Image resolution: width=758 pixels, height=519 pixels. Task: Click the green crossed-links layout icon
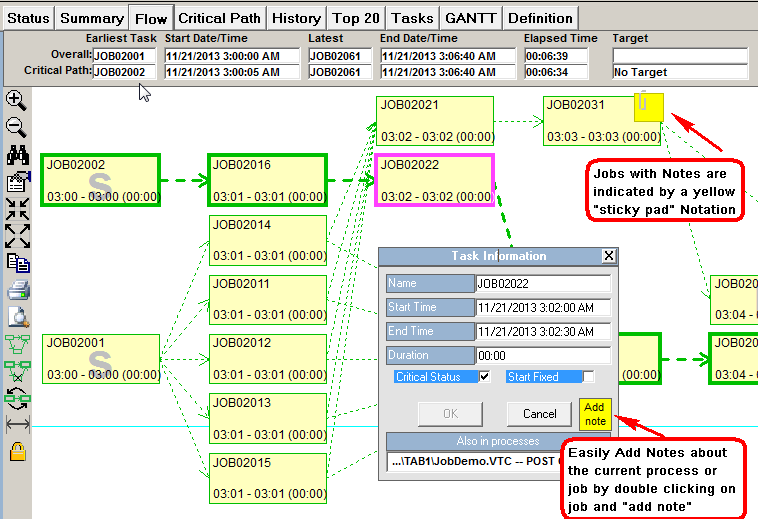click(17, 371)
